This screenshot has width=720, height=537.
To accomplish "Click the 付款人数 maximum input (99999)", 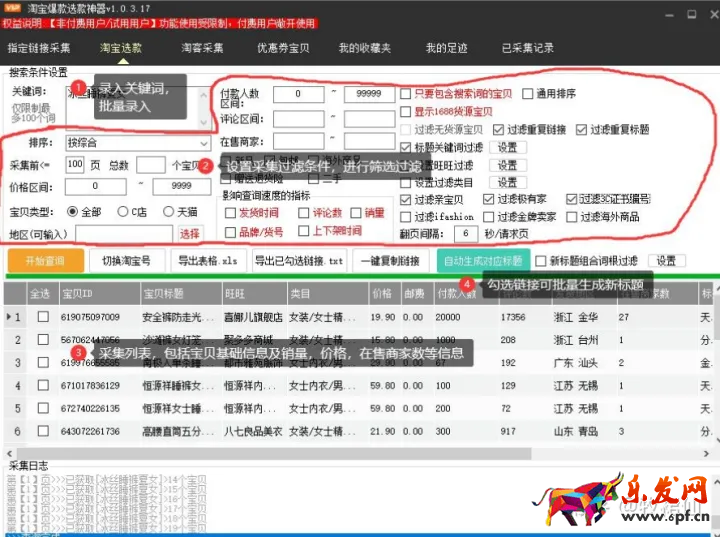I will (x=369, y=94).
